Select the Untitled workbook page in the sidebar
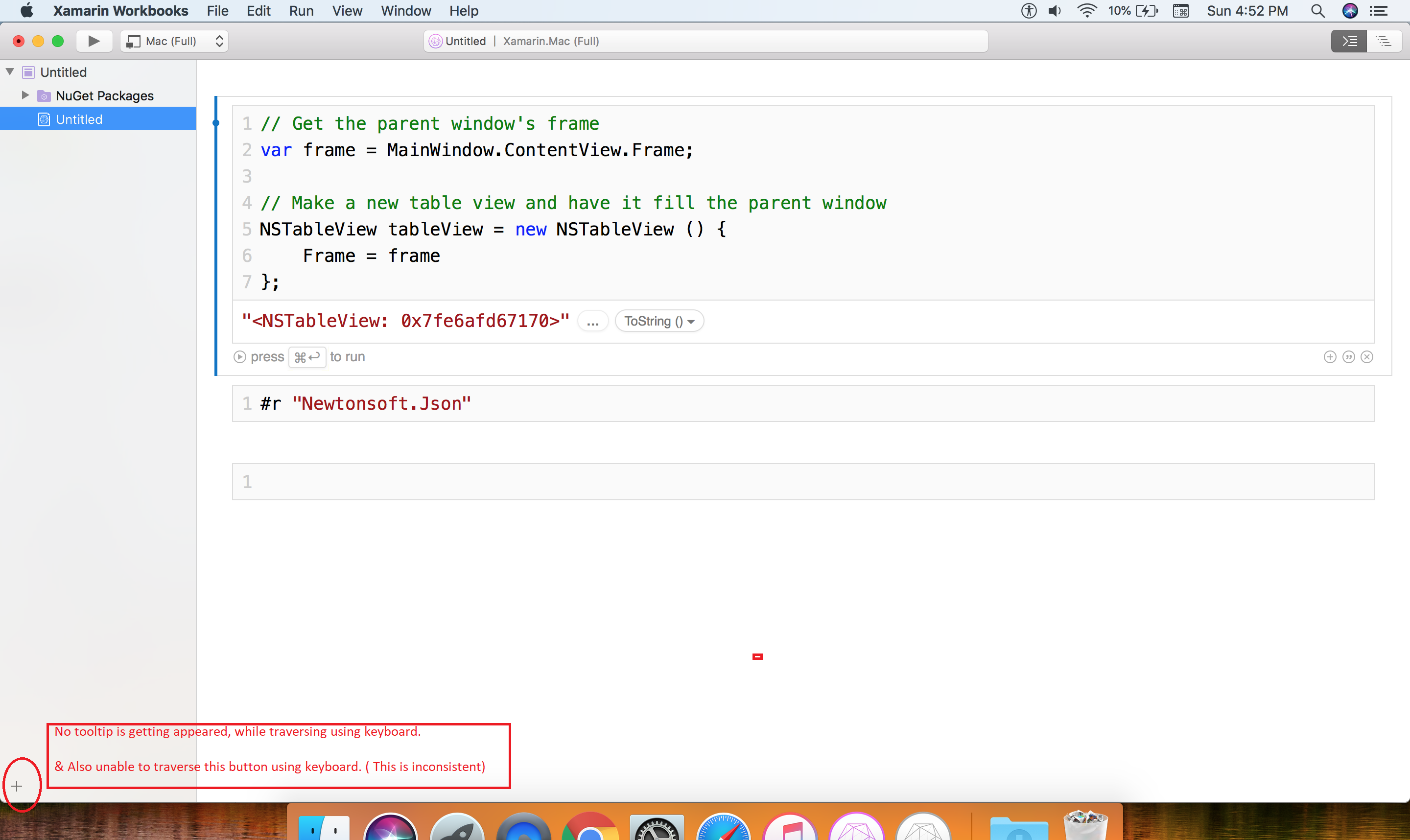Screen dimensions: 1410x840 tap(79, 118)
